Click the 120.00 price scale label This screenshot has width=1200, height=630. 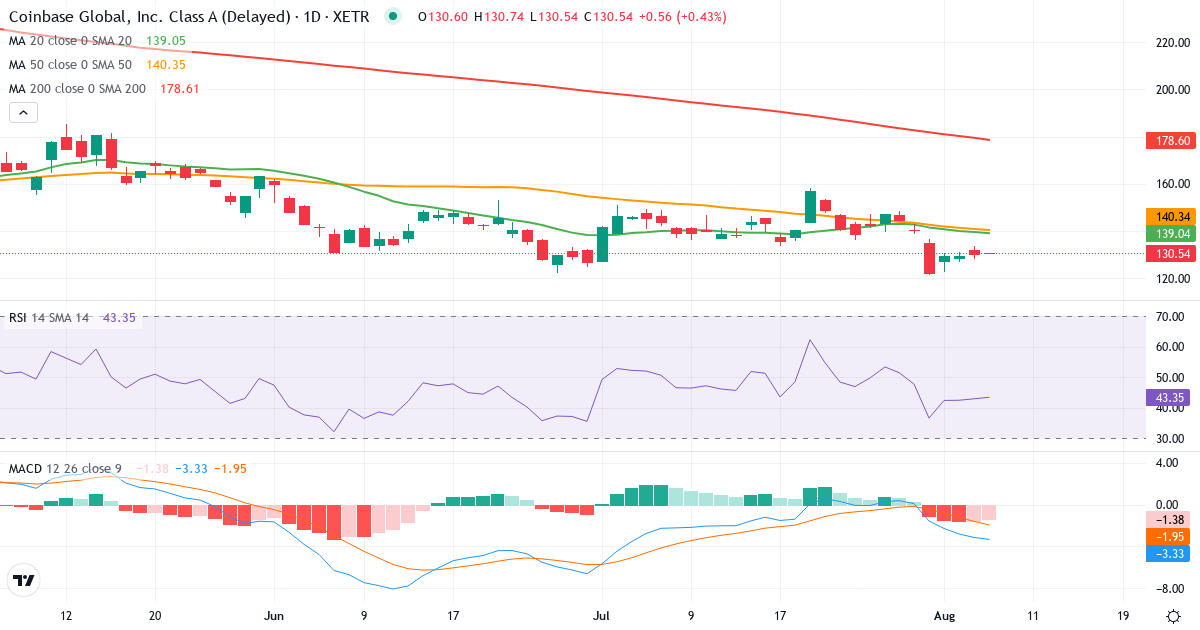[1172, 278]
